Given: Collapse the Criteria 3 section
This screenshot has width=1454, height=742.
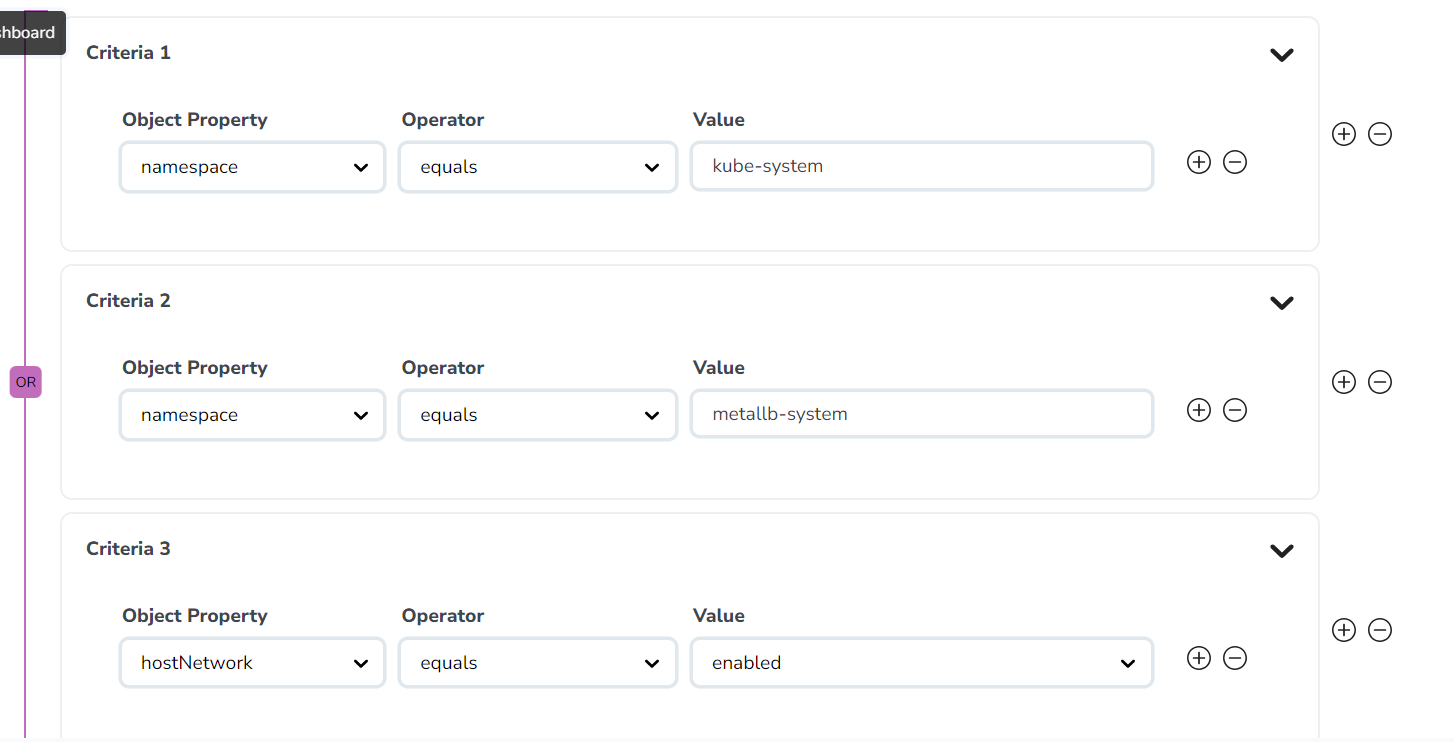Looking at the screenshot, I should point(1281,551).
